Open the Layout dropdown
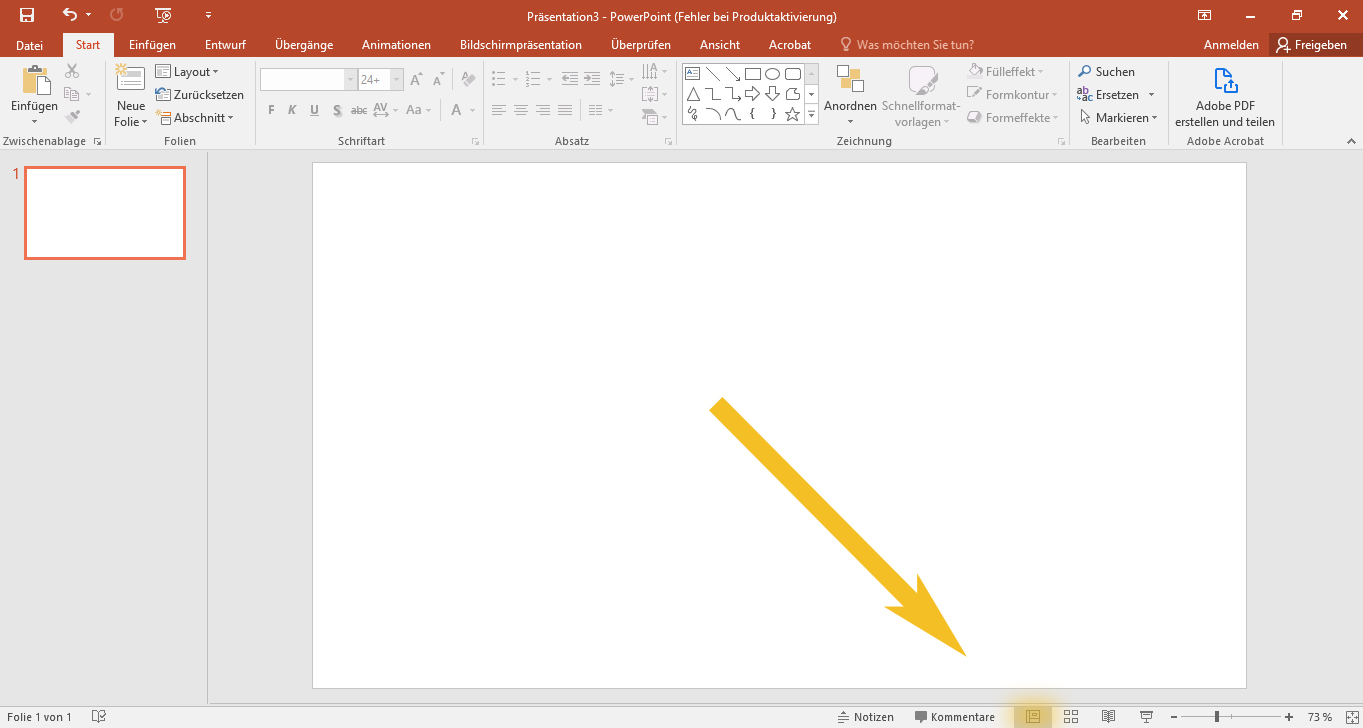 point(187,72)
